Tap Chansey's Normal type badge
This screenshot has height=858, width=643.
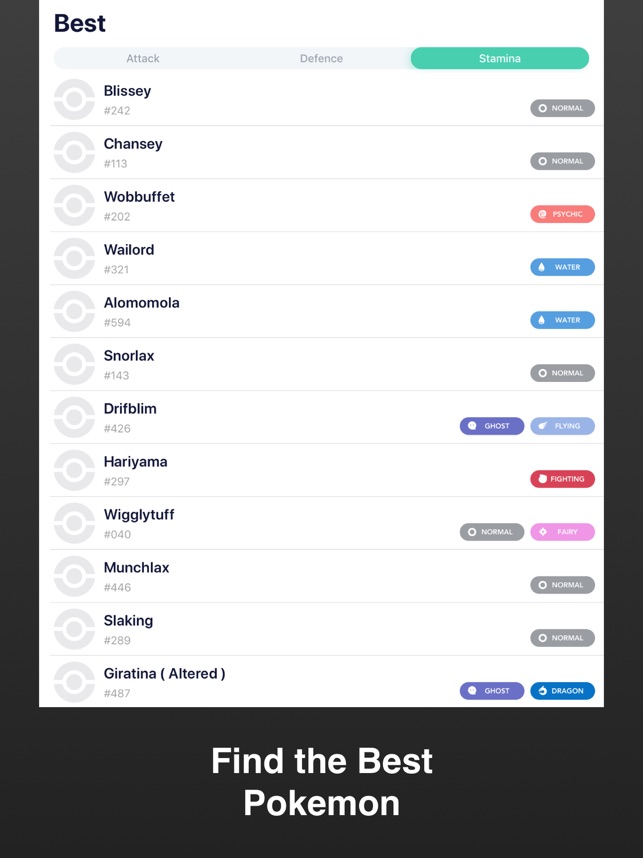pos(562,161)
